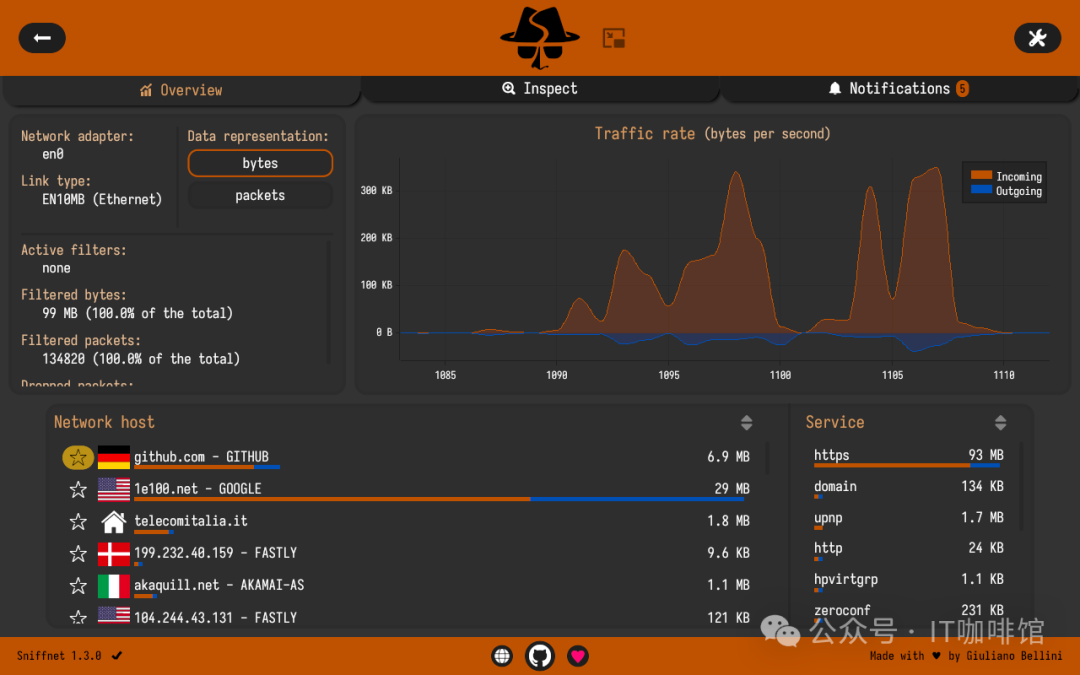Click the Outgoing legend color swatch
The height and width of the screenshot is (675, 1080).
[x=982, y=189]
